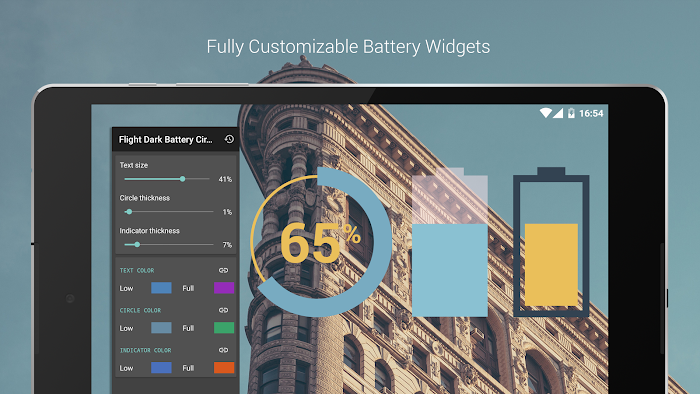700x394 pixels.
Task: Click the Flight Dark Battery Cir... title
Action: 166,140
